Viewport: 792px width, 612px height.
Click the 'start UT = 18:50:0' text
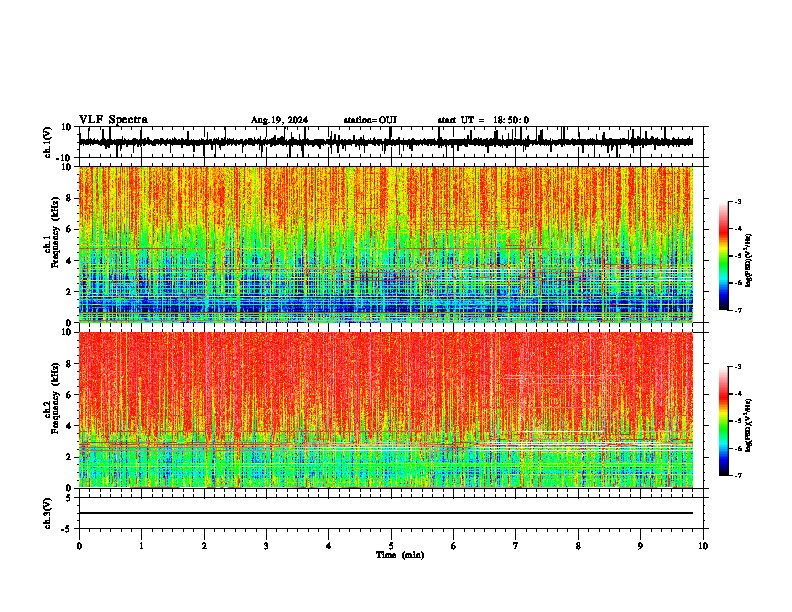tap(483, 120)
